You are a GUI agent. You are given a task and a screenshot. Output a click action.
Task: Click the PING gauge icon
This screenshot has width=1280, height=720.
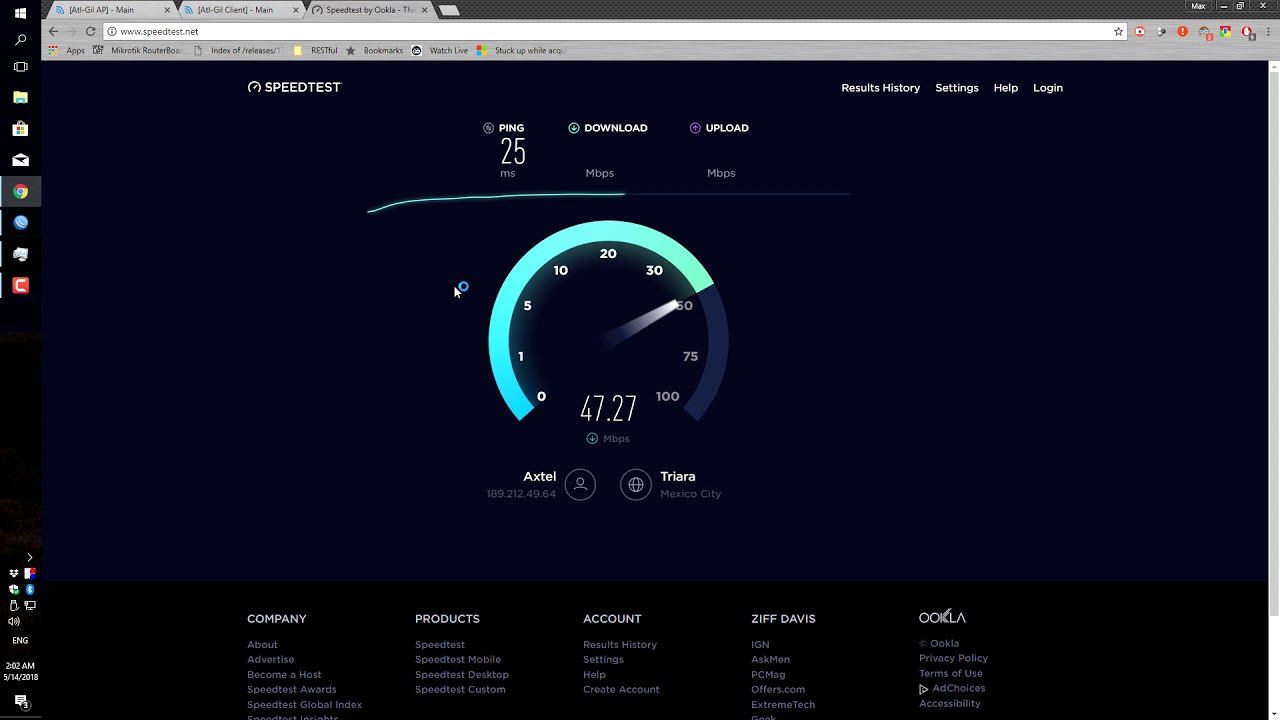click(488, 128)
